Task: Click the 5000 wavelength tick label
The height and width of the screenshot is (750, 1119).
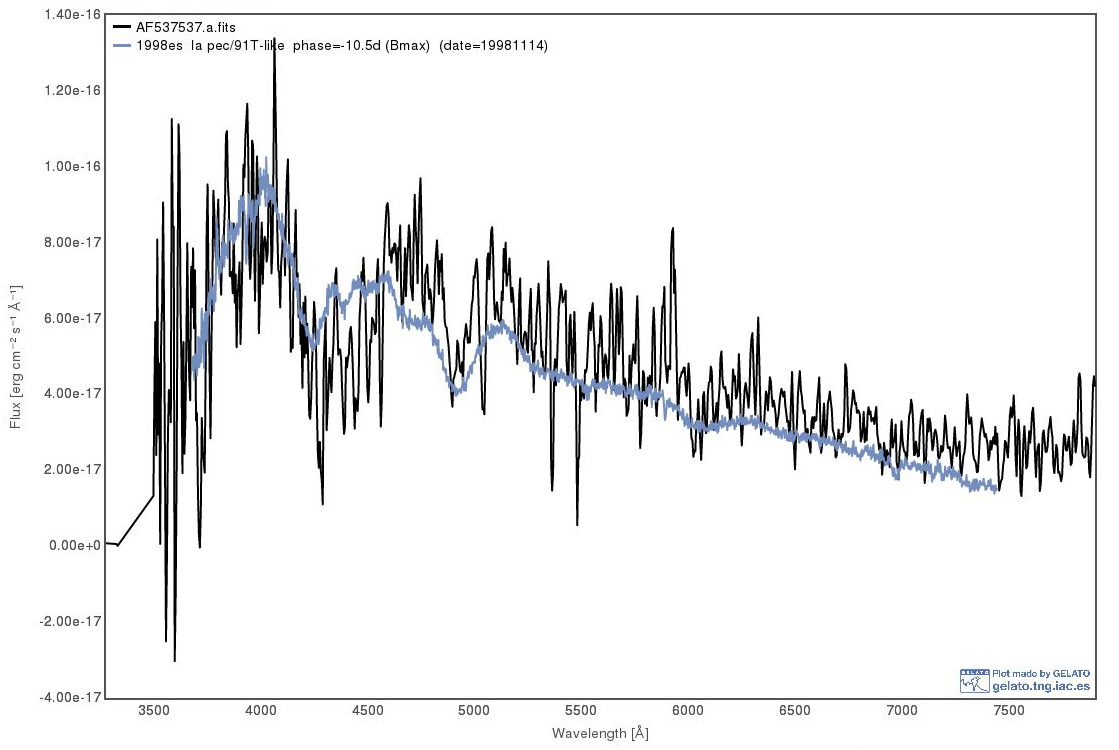Action: pyautogui.click(x=474, y=710)
